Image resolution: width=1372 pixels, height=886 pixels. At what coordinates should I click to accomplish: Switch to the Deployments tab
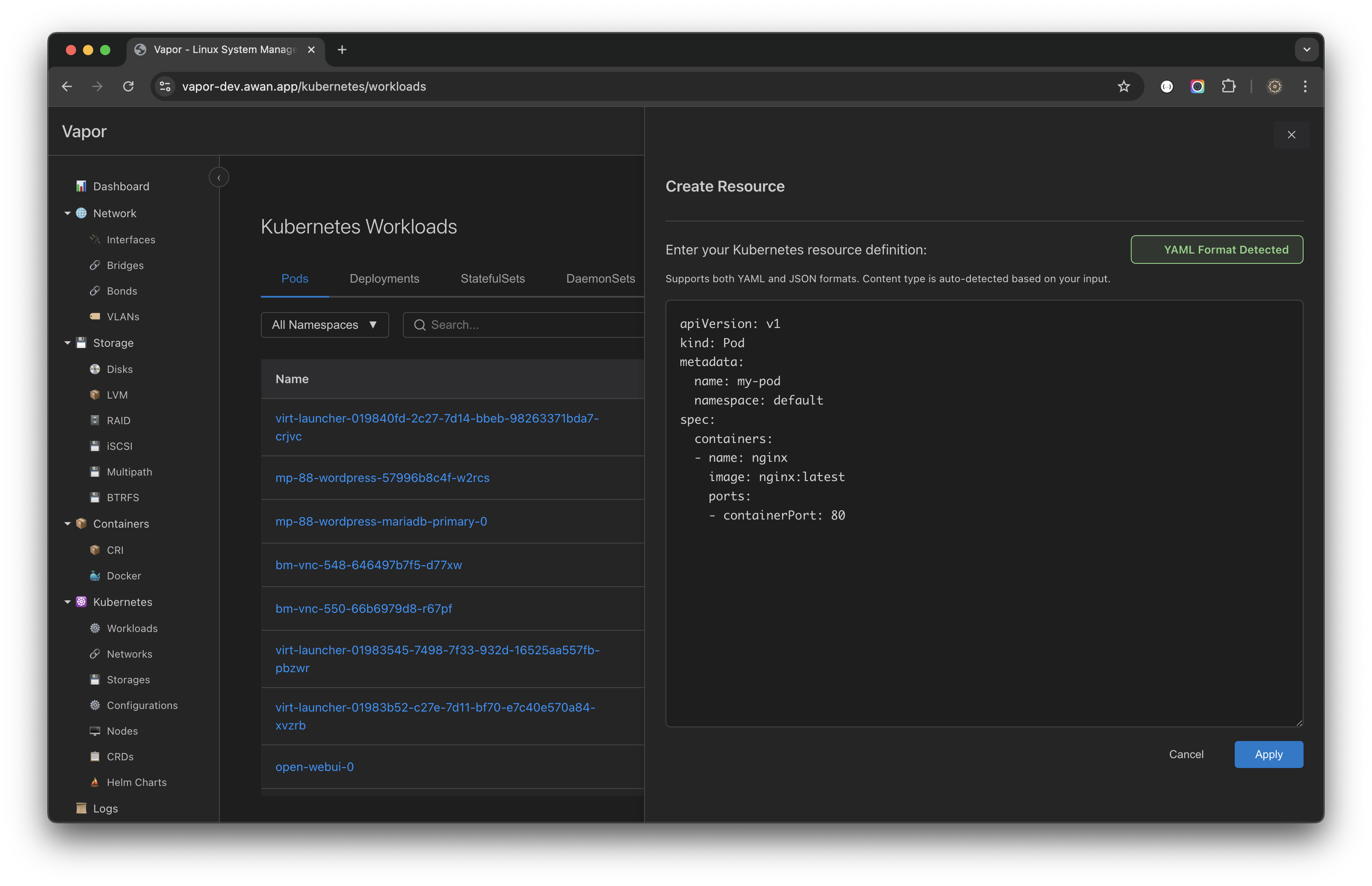[x=384, y=278]
